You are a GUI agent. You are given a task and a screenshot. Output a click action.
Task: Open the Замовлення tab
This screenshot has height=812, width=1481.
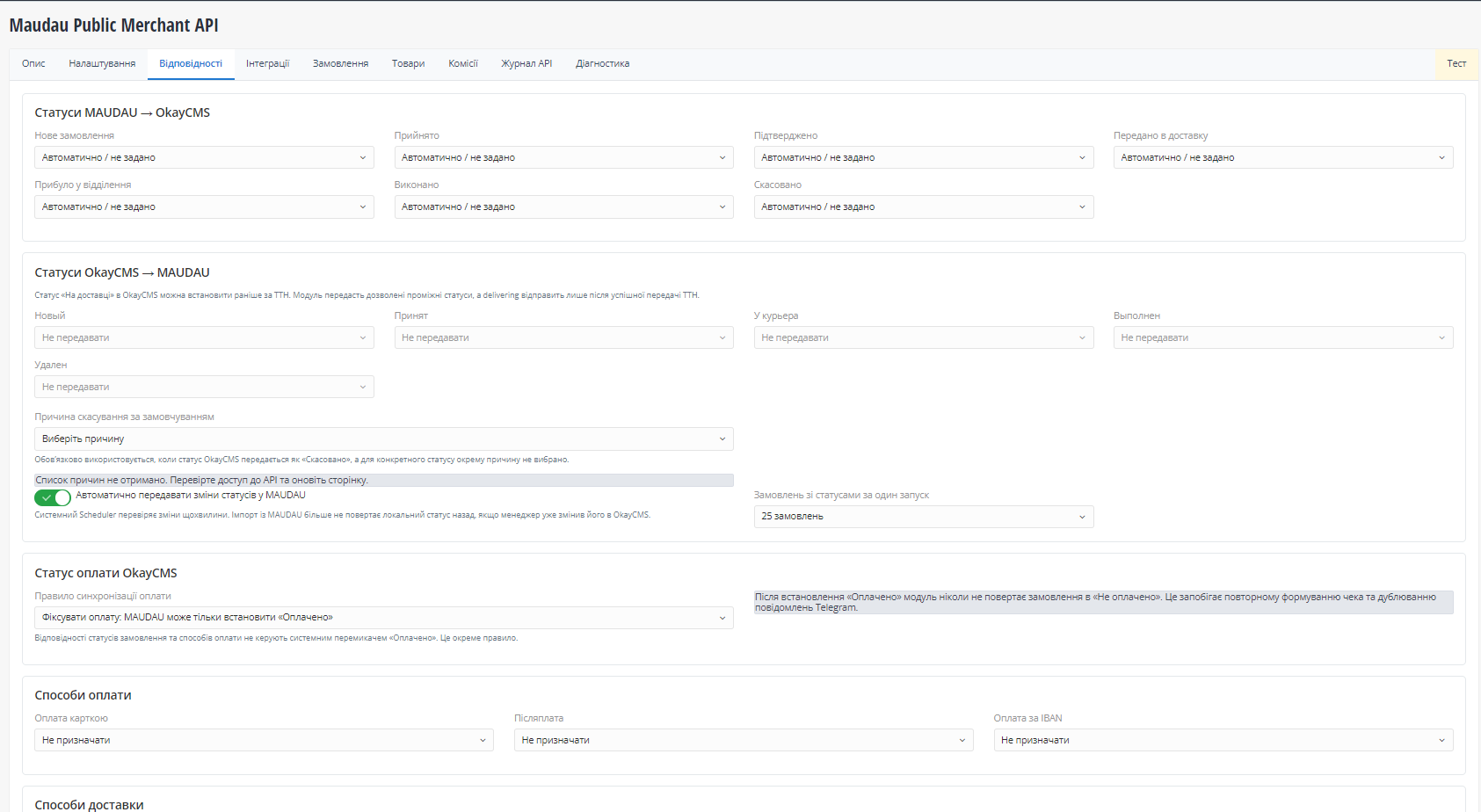(x=340, y=64)
